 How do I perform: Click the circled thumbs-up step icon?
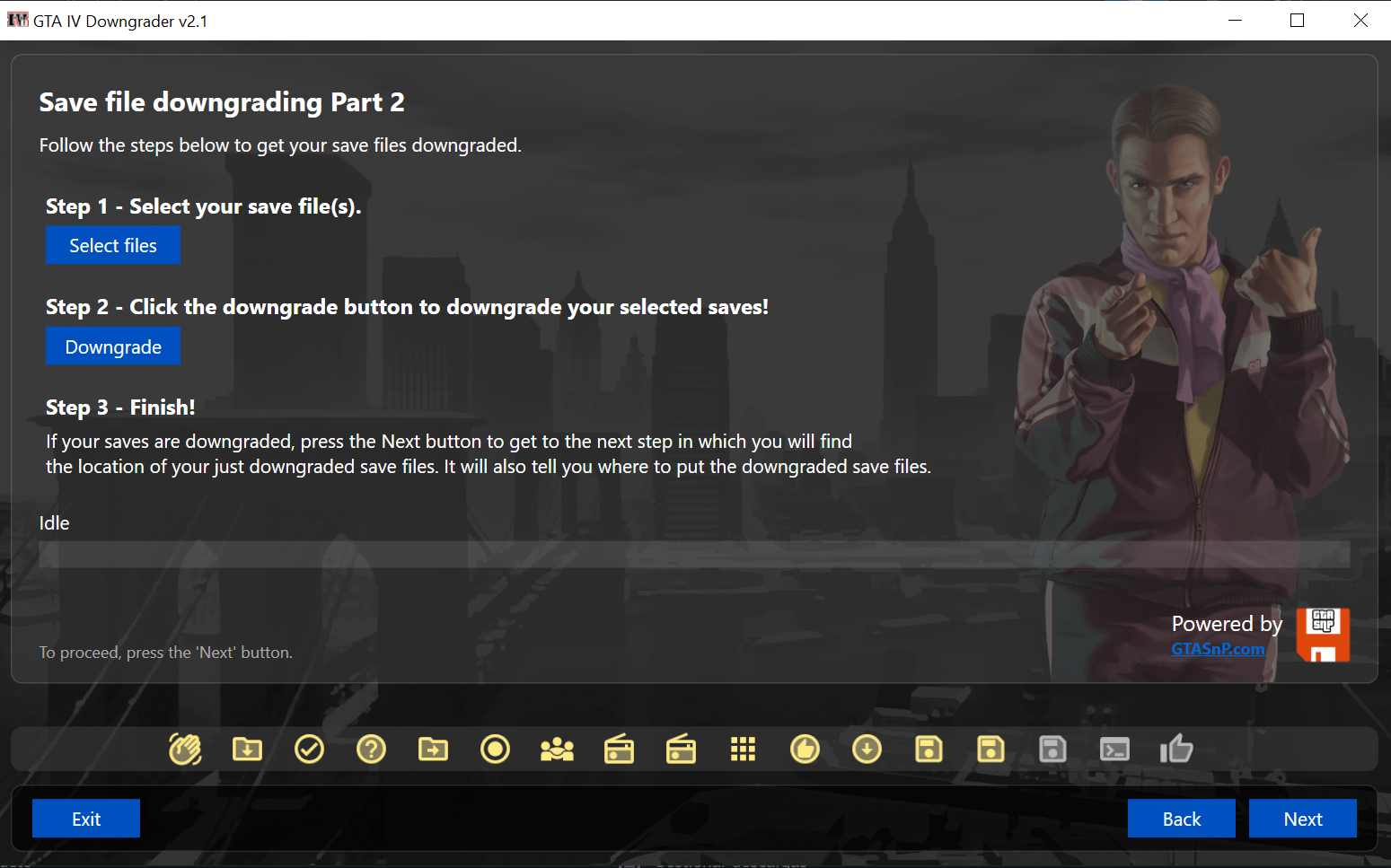pyautogui.click(x=805, y=749)
